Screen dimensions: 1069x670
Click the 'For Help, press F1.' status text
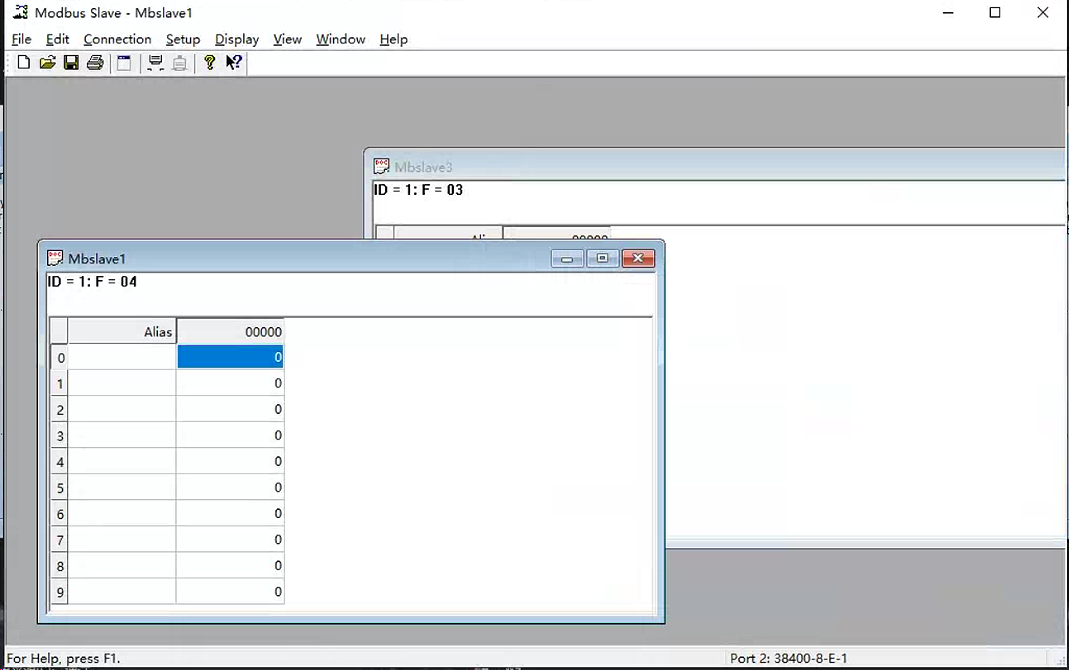click(x=63, y=658)
